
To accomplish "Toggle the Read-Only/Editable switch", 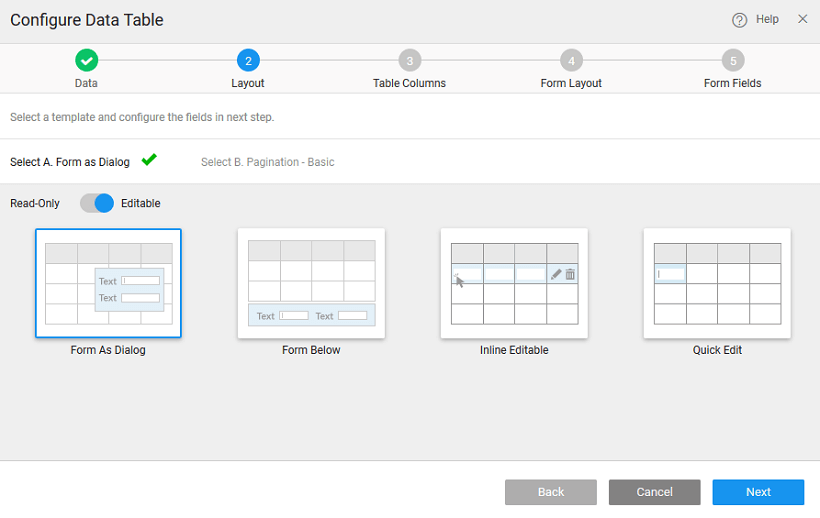I will tap(97, 203).
